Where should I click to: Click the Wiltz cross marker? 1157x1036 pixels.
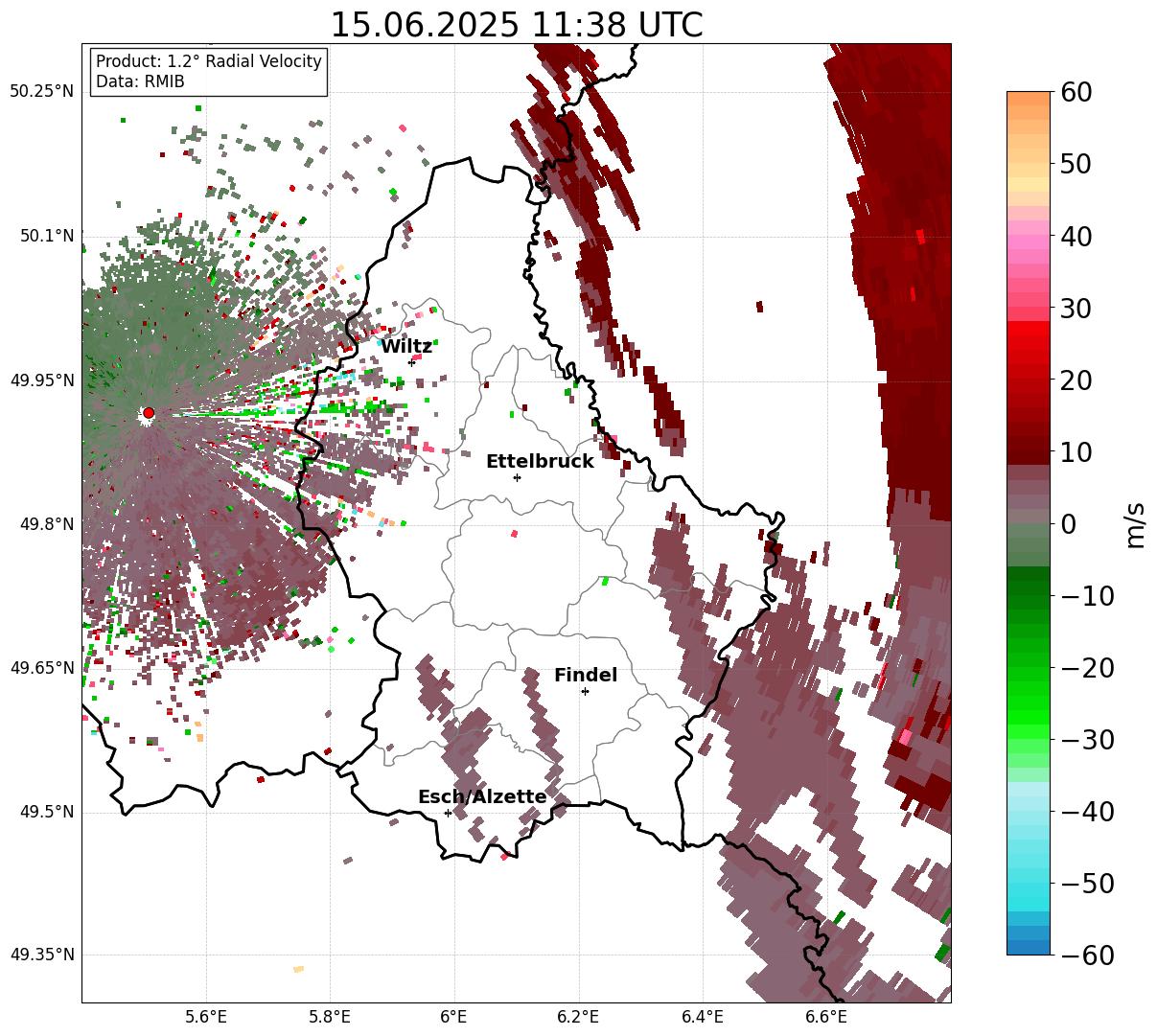pyautogui.click(x=412, y=362)
